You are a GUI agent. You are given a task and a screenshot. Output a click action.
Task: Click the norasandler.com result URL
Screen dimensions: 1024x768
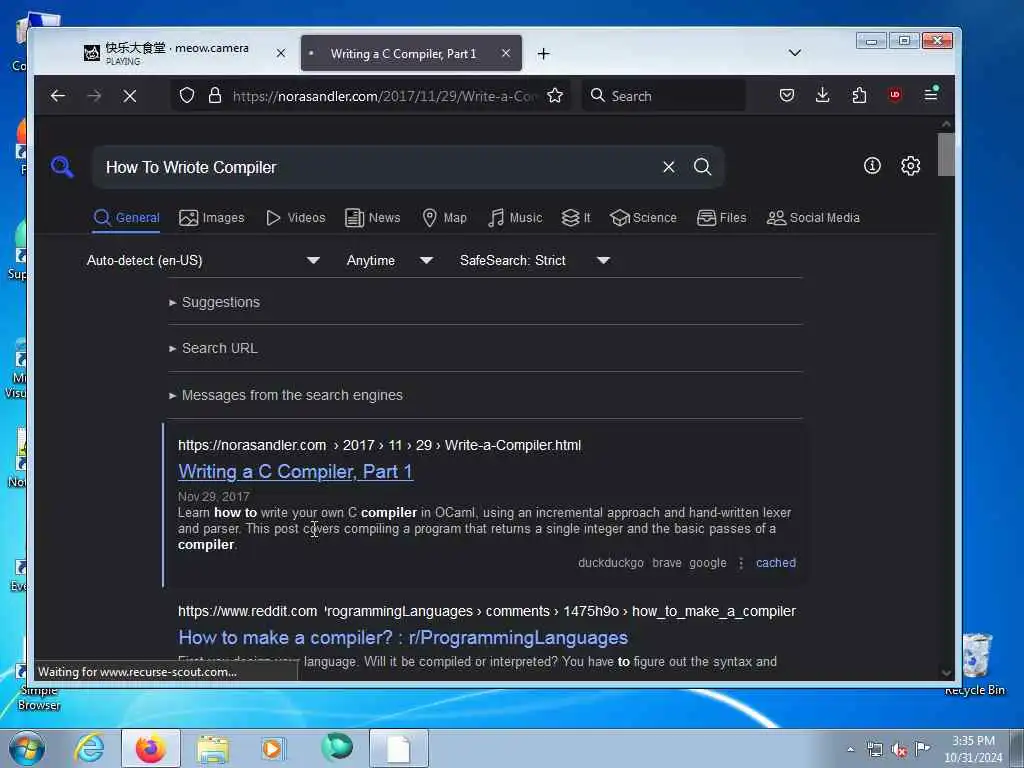click(379, 445)
